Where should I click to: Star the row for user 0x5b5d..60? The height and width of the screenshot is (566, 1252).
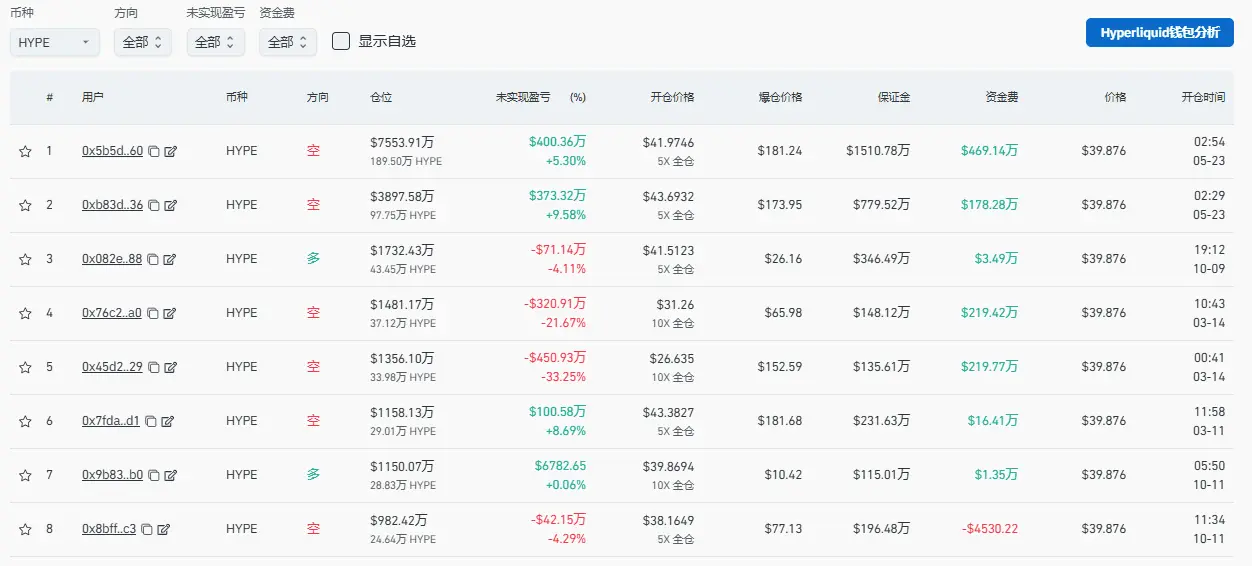[x=25, y=152]
